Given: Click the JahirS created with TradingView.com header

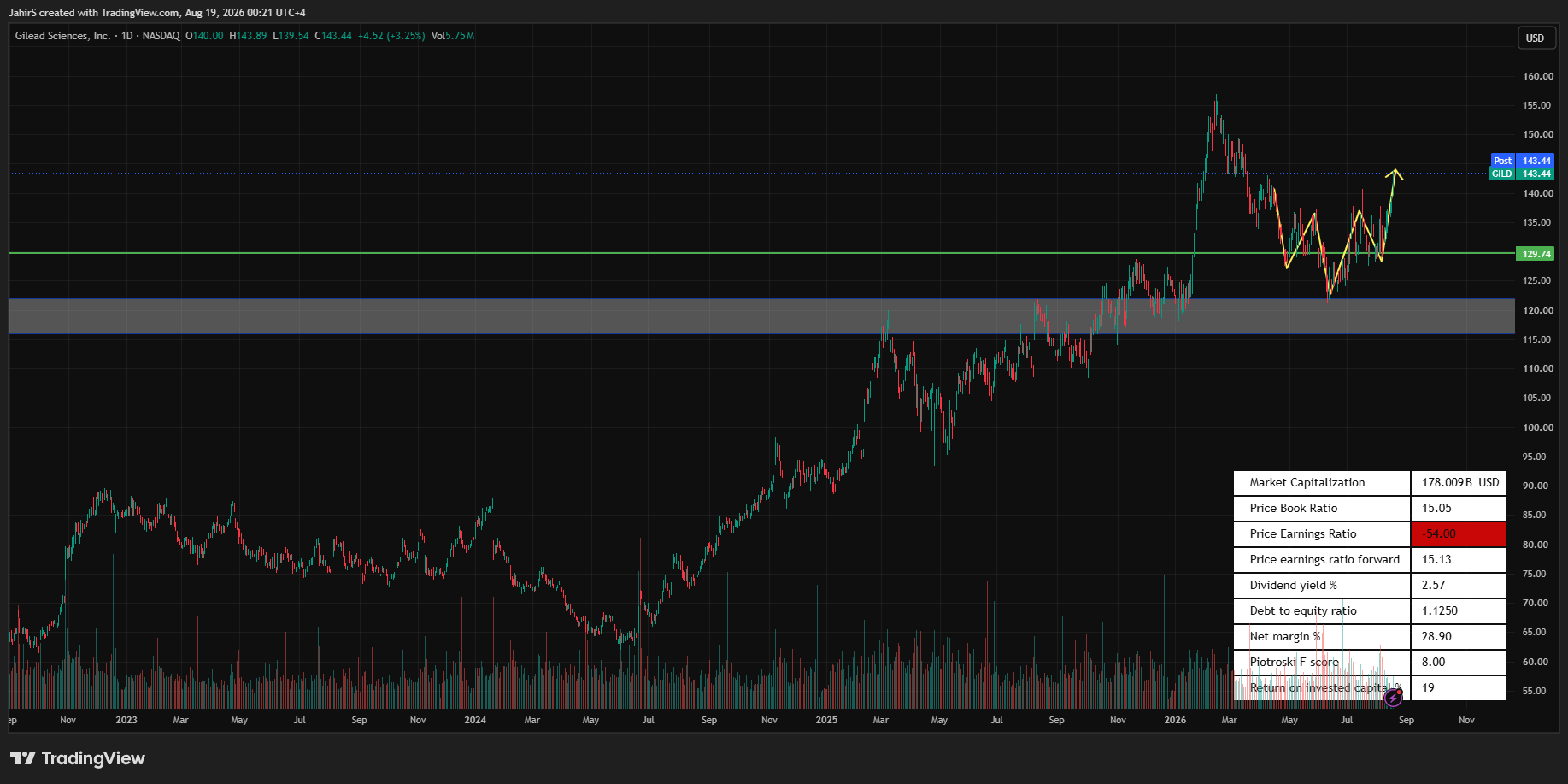Looking at the screenshot, I should click(x=157, y=13).
